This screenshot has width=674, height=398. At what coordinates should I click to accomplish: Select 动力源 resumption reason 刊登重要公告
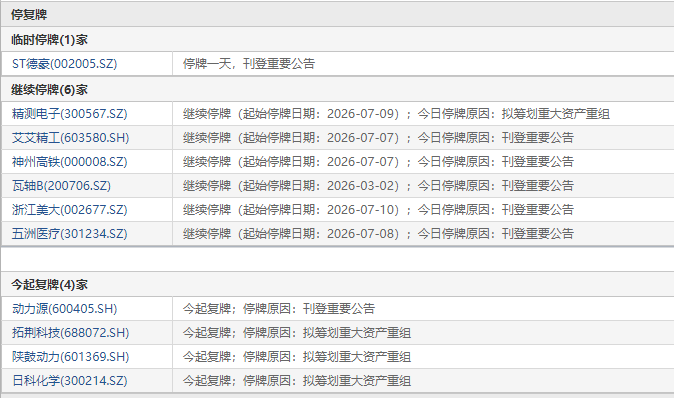(279, 309)
